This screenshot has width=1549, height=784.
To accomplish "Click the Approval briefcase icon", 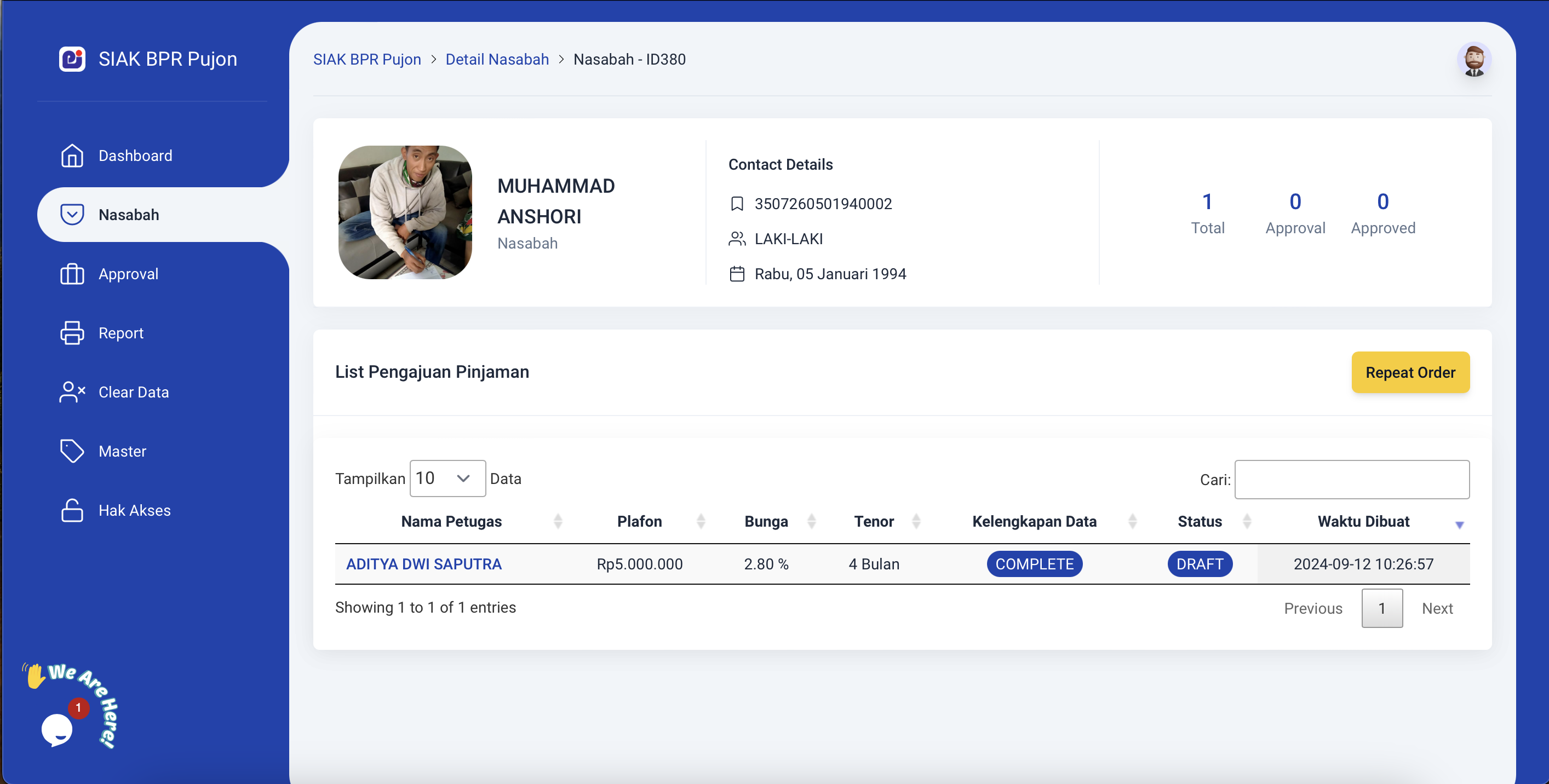I will point(72,274).
